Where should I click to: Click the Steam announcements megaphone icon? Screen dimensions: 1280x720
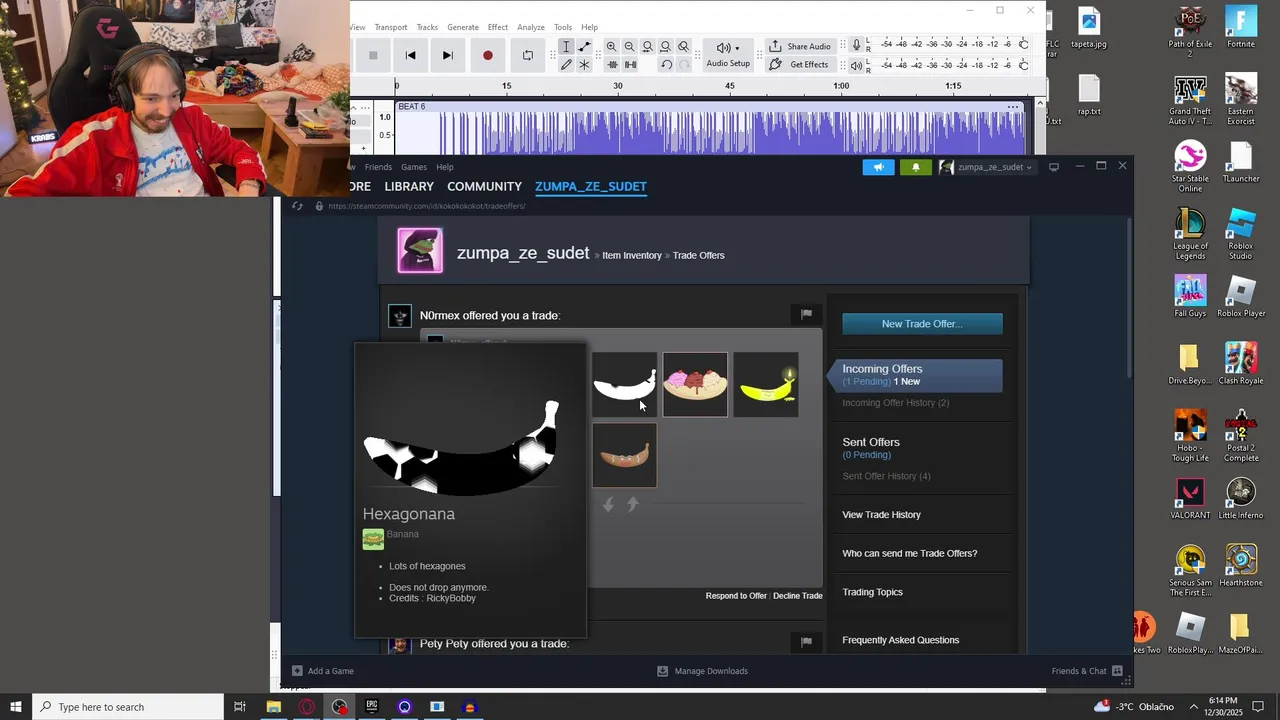[x=879, y=167]
